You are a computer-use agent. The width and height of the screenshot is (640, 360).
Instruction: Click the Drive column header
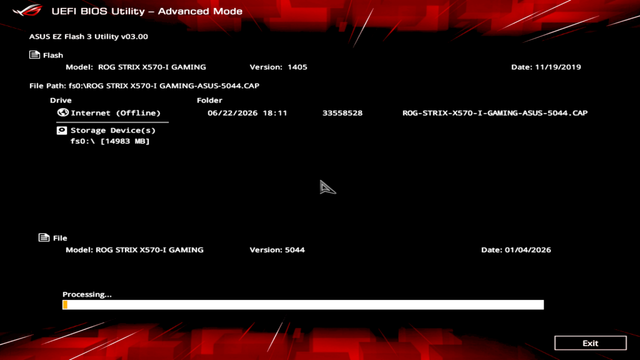(x=61, y=100)
